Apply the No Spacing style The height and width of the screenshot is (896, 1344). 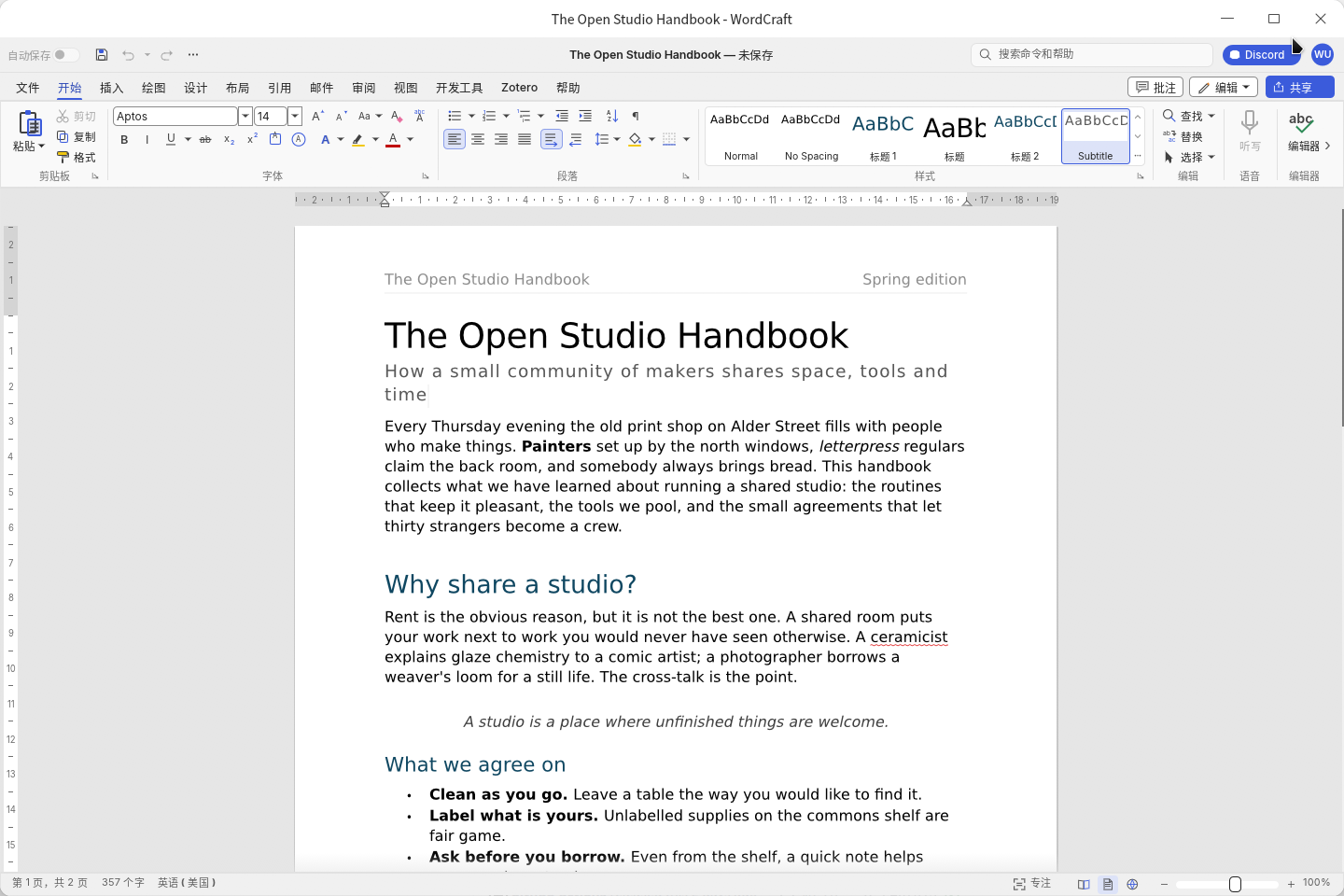[x=811, y=136]
